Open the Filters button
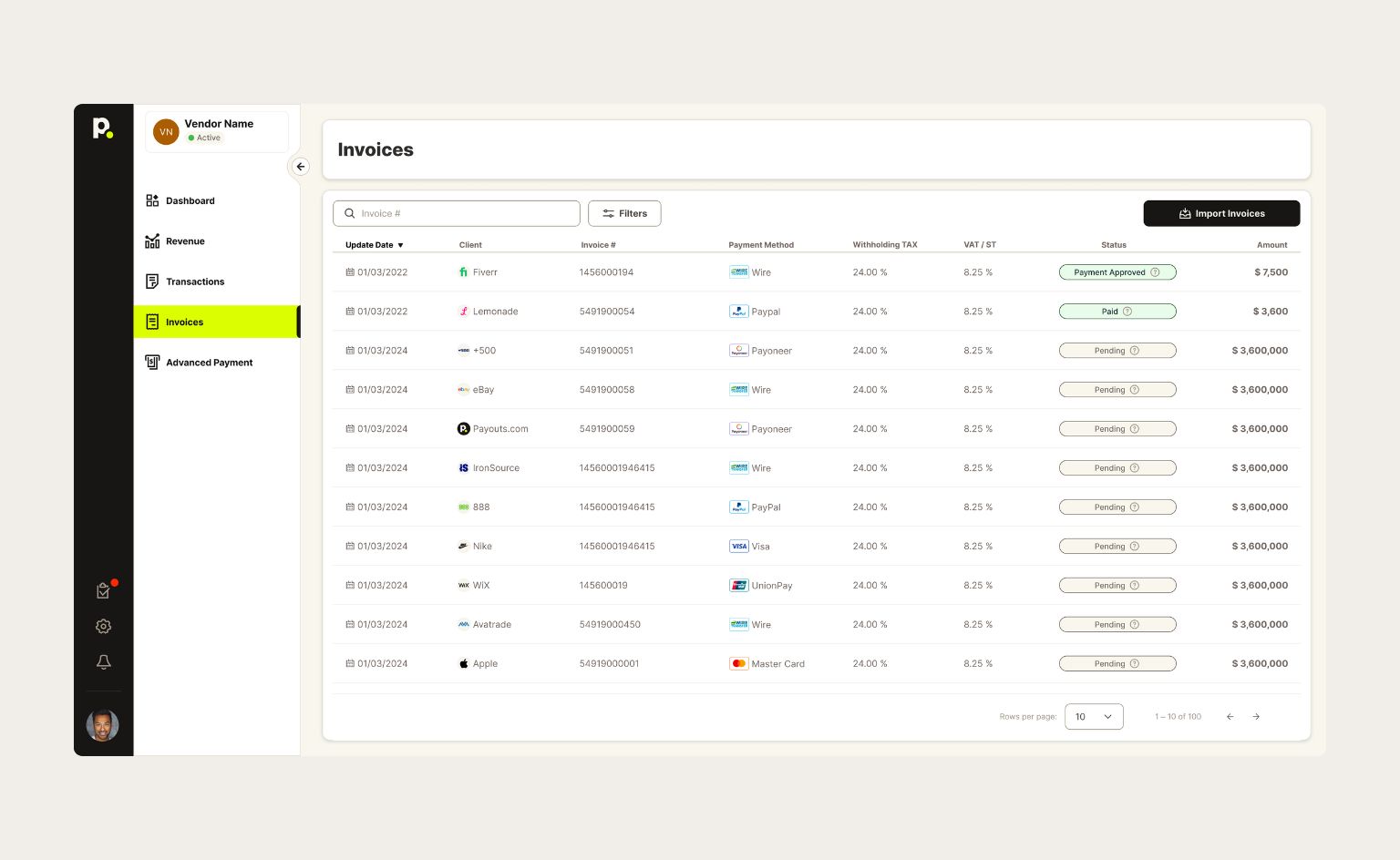 click(x=624, y=214)
